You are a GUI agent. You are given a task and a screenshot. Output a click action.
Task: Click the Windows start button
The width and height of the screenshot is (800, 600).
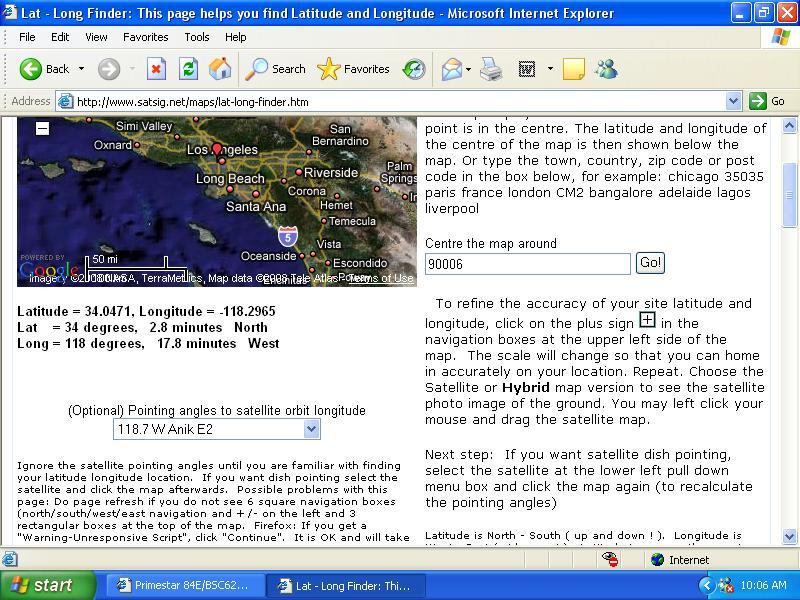(47, 585)
